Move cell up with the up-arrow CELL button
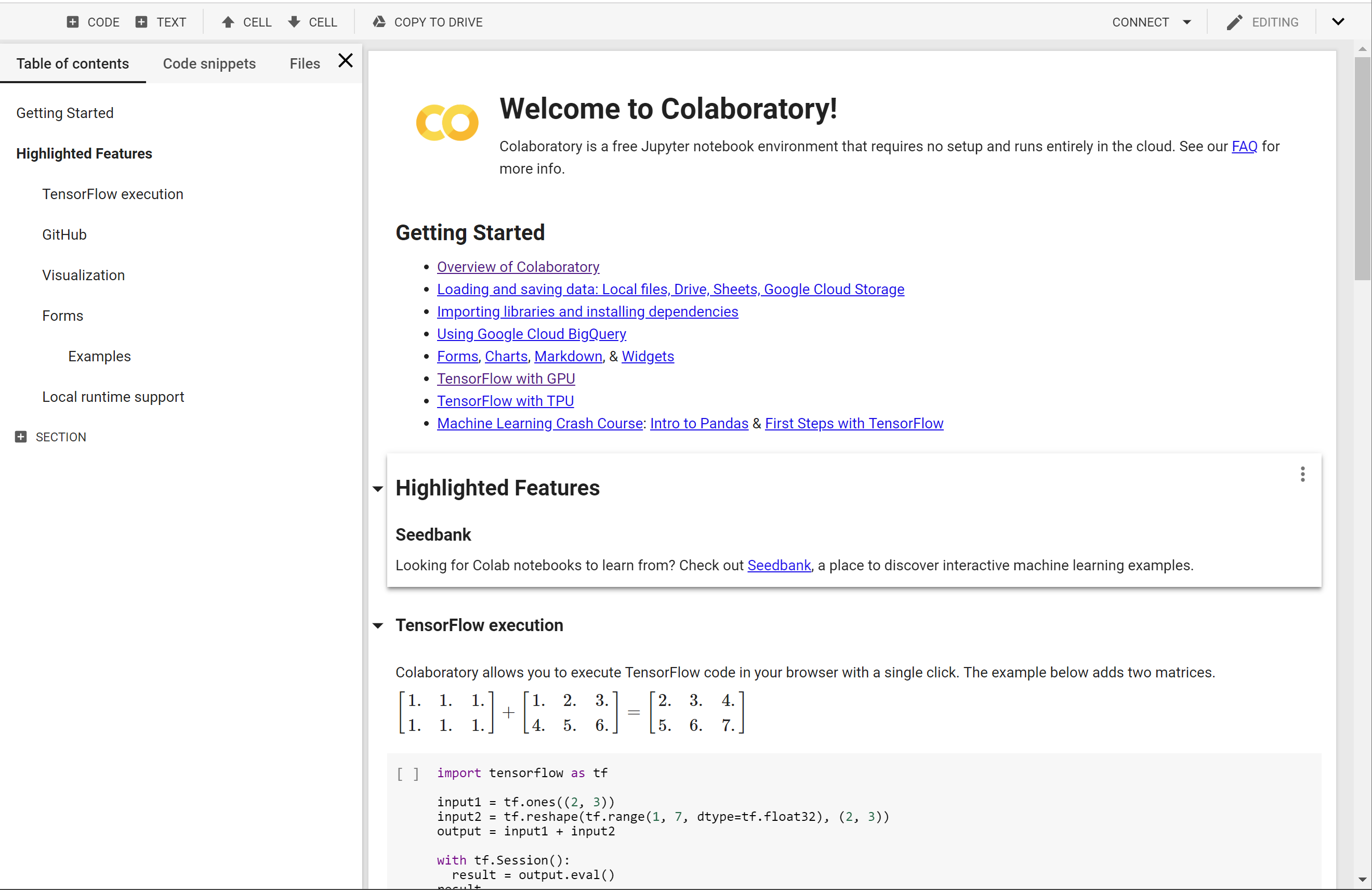 (x=247, y=22)
